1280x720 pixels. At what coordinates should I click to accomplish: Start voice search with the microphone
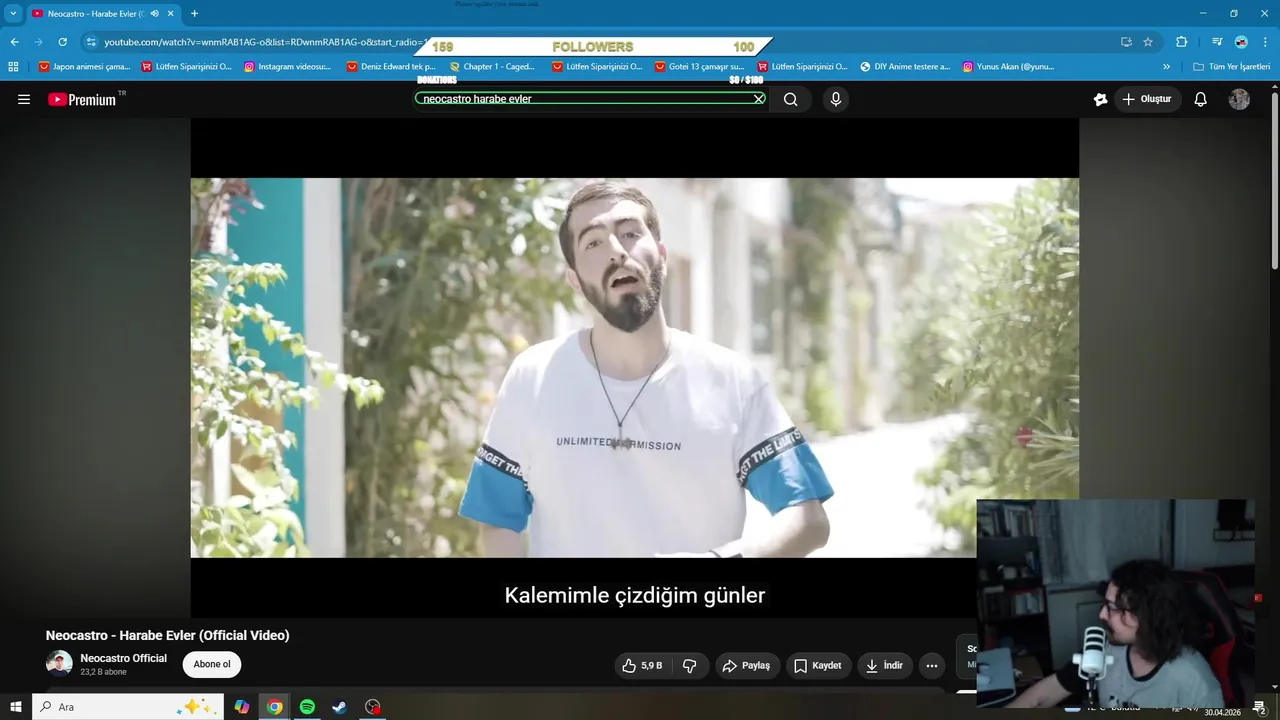(x=836, y=99)
